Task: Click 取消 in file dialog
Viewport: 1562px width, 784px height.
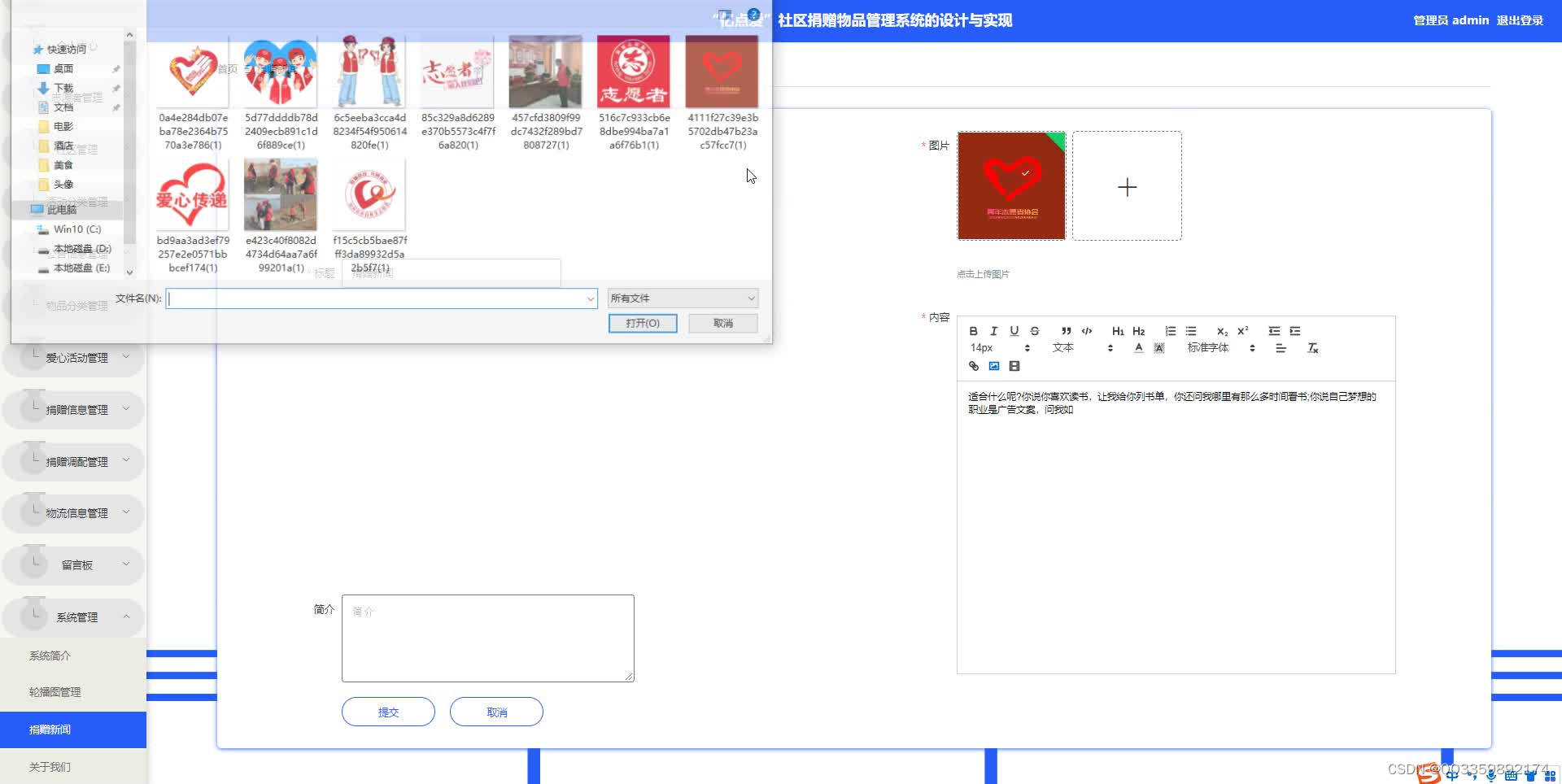Action: coord(723,324)
